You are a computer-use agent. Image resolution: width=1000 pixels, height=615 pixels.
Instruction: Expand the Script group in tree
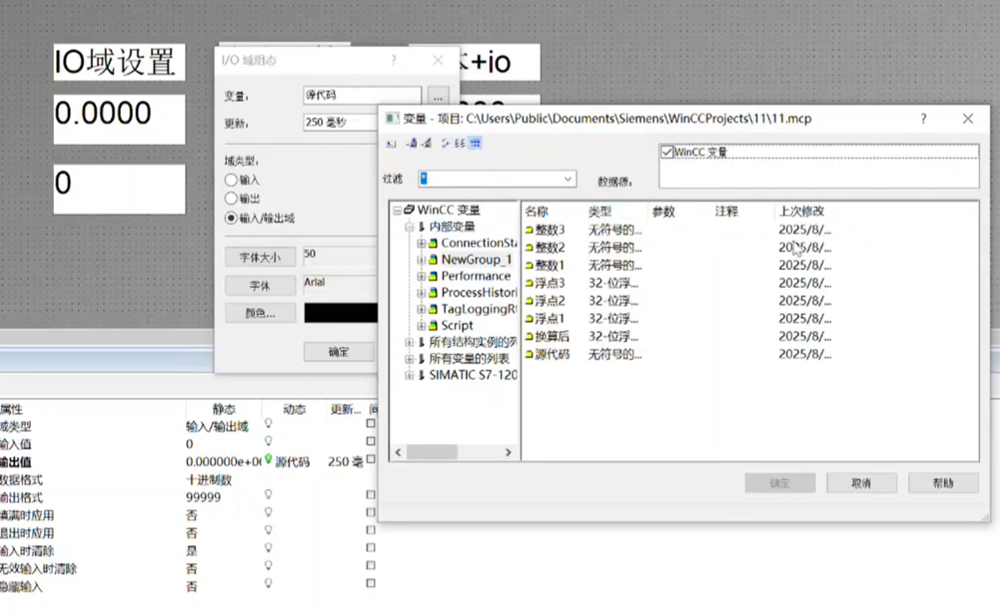(421, 326)
